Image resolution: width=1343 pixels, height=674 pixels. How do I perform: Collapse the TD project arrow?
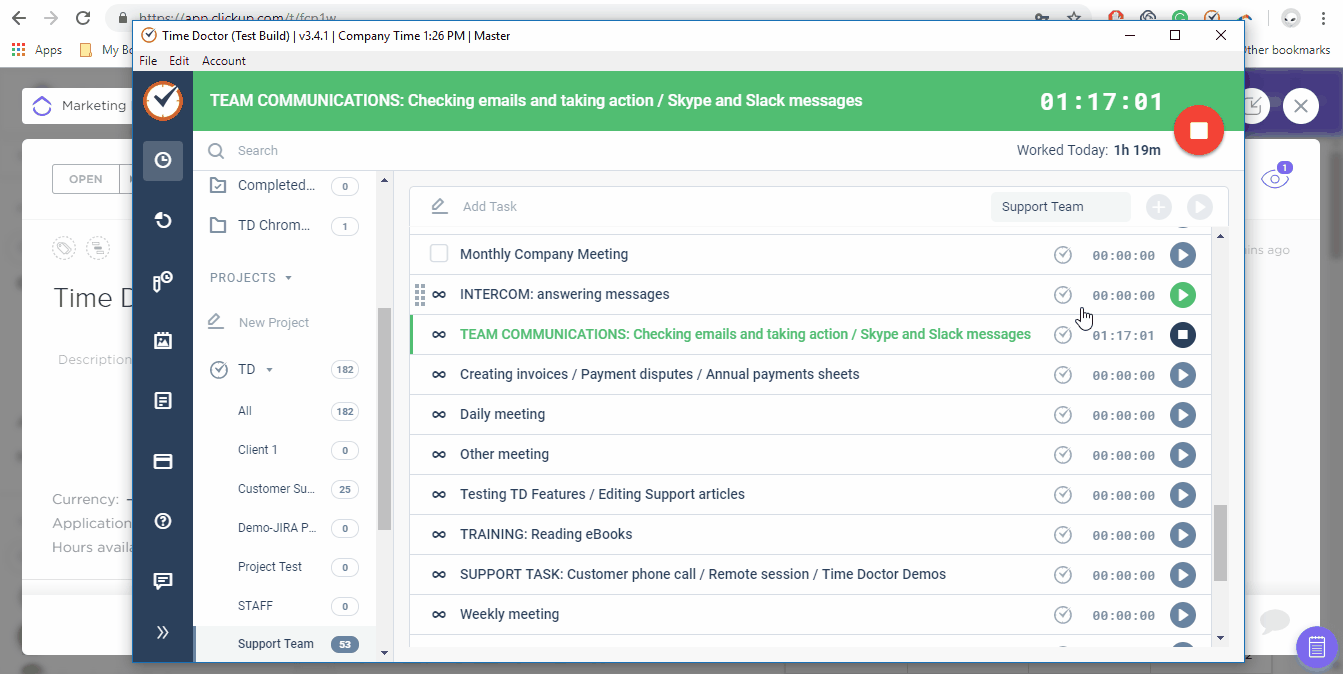coord(269,370)
